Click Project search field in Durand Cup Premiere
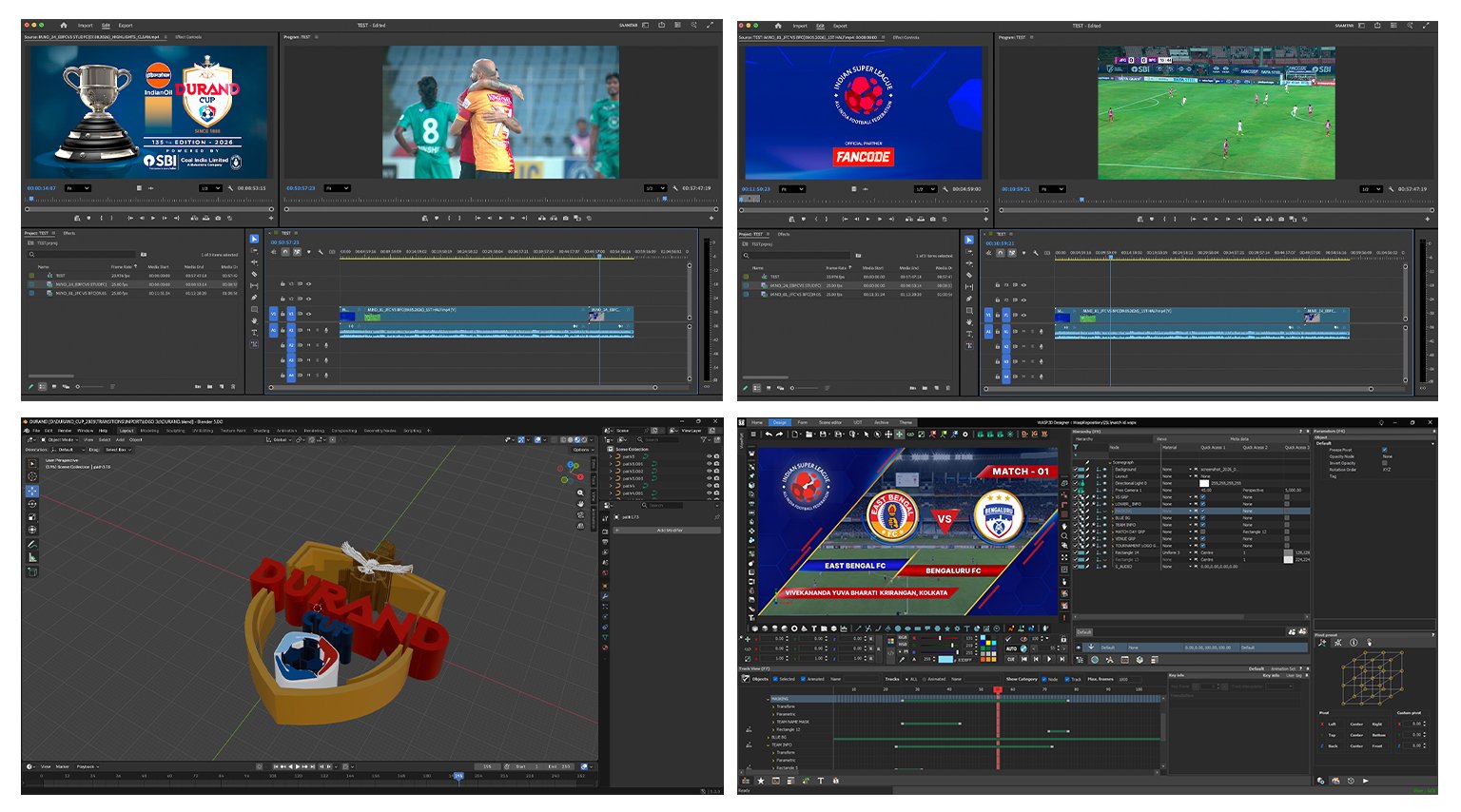This screenshot has width=1461, height=812. coord(83,255)
